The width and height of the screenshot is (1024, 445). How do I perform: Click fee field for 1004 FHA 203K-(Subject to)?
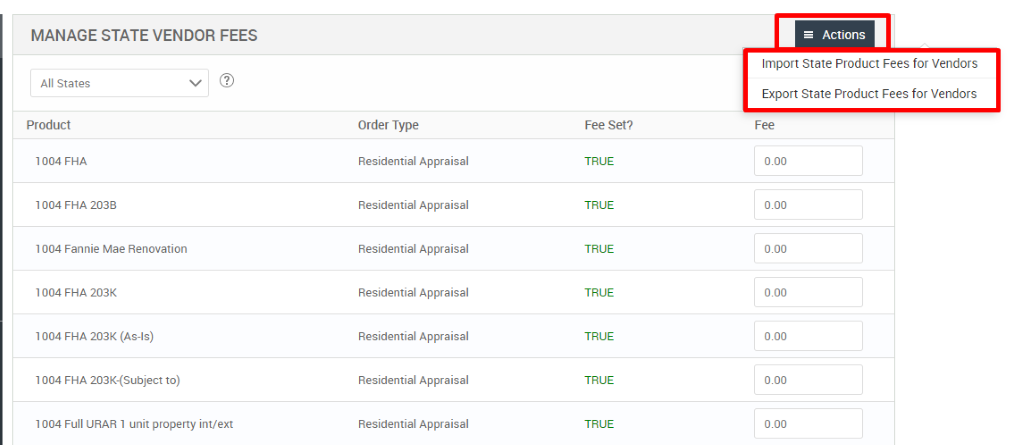808,380
